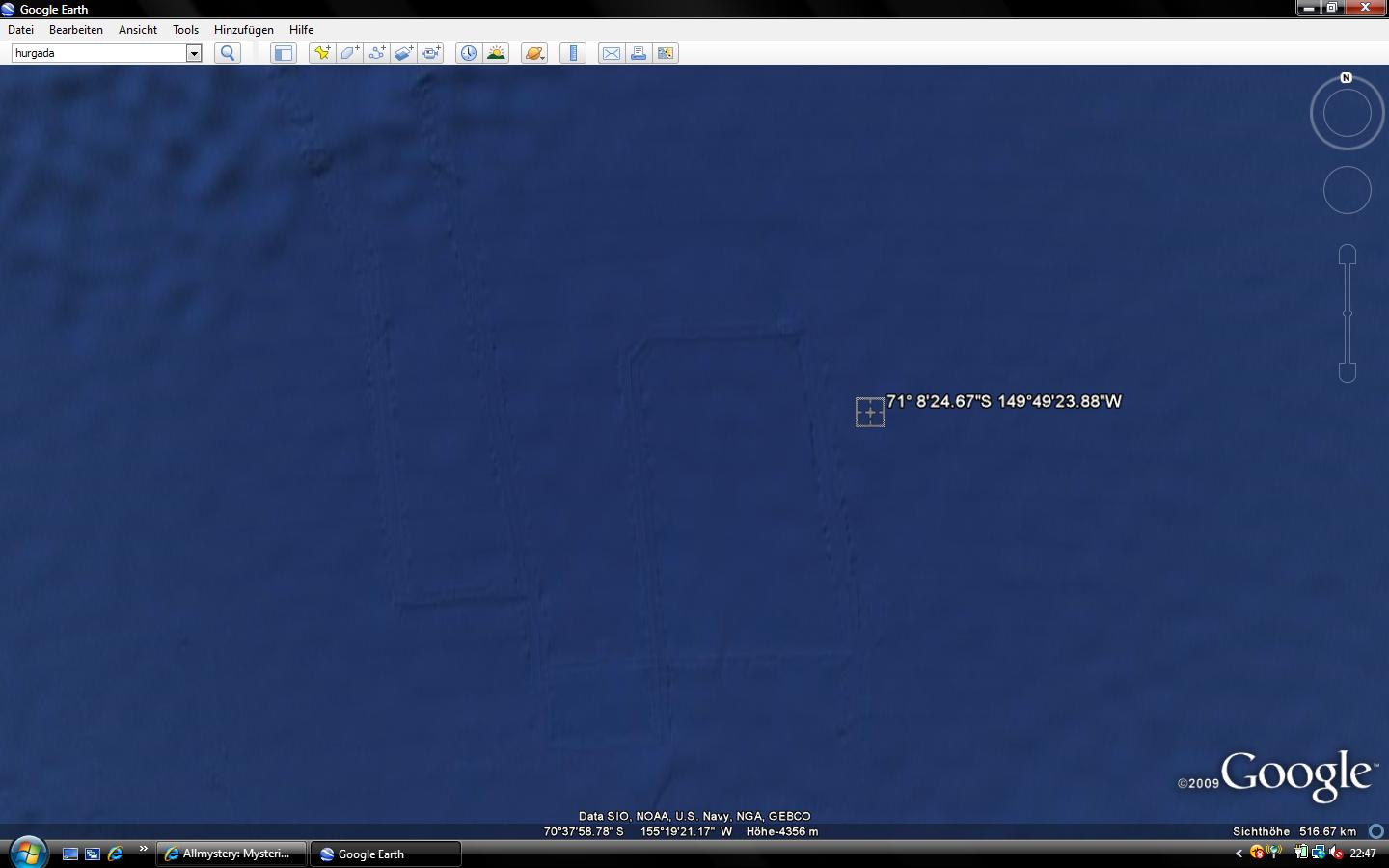Click the Höhe -4356 m status text

[x=782, y=831]
